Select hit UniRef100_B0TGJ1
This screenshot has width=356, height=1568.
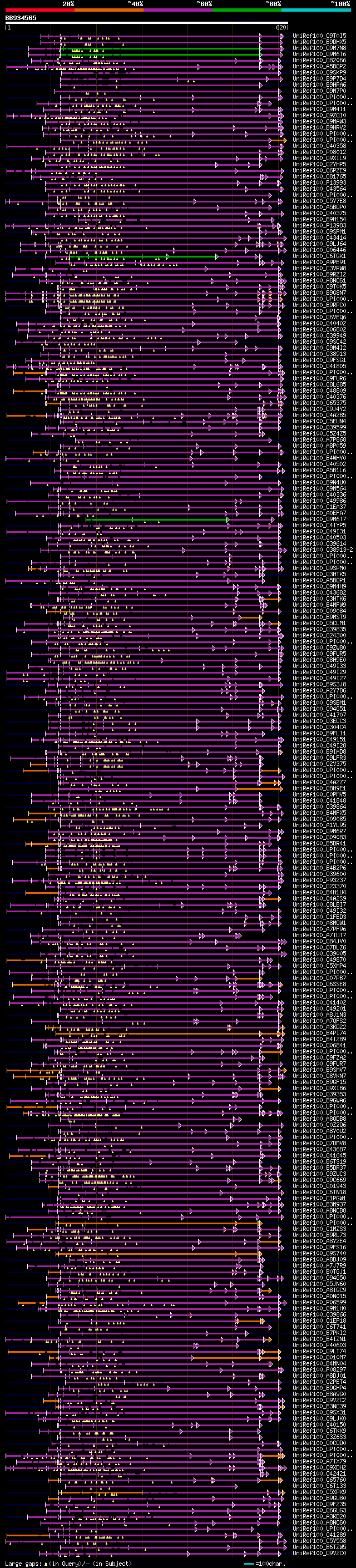point(319,1272)
